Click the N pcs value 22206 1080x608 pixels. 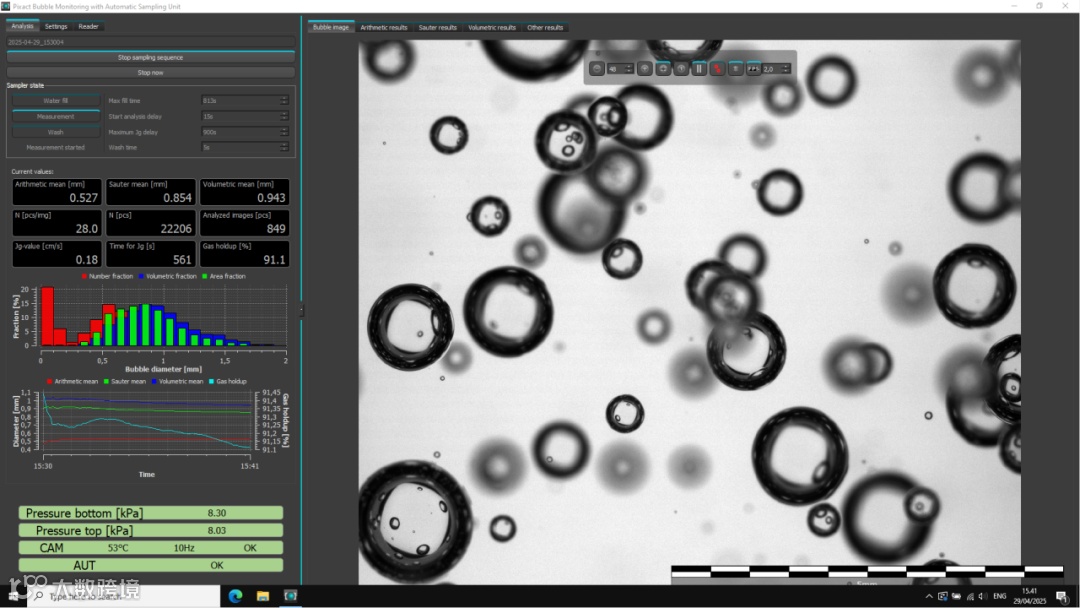[x=176, y=229]
